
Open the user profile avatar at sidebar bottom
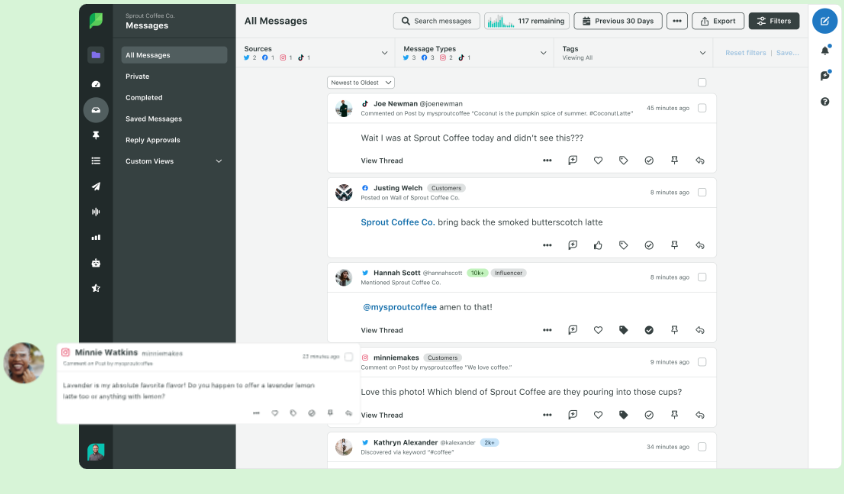pyautogui.click(x=96, y=451)
